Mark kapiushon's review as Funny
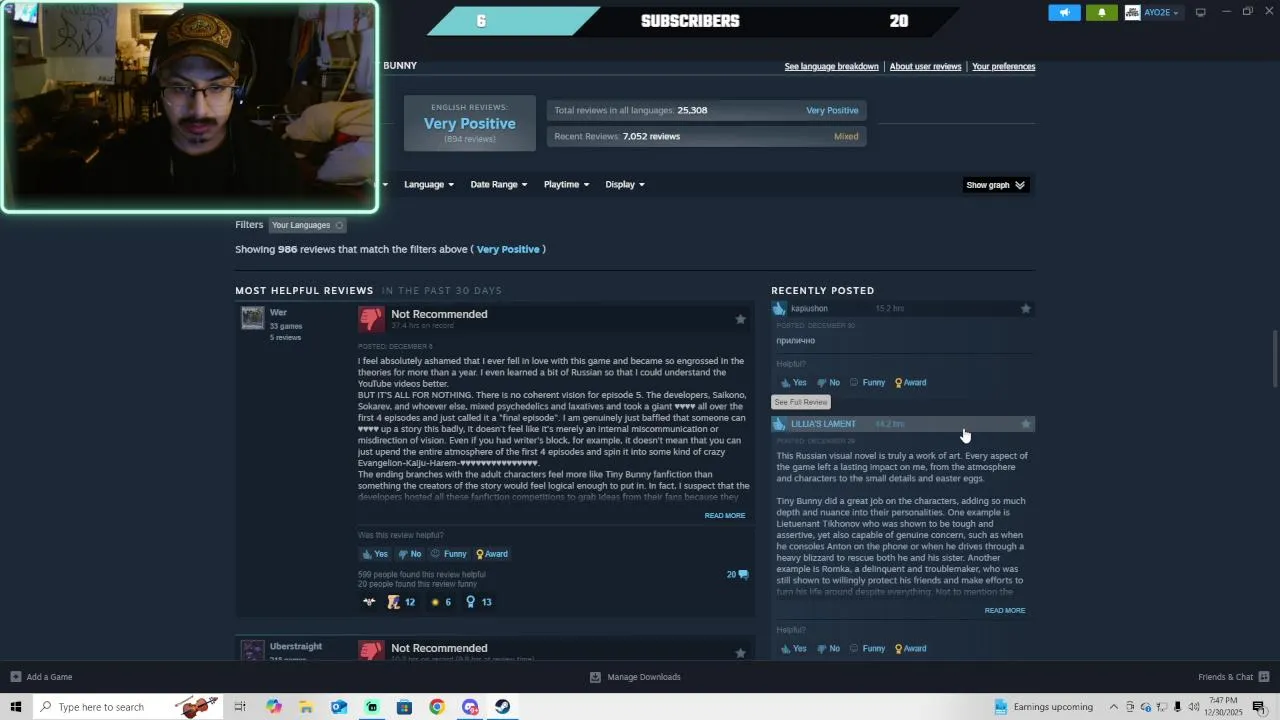 point(867,383)
